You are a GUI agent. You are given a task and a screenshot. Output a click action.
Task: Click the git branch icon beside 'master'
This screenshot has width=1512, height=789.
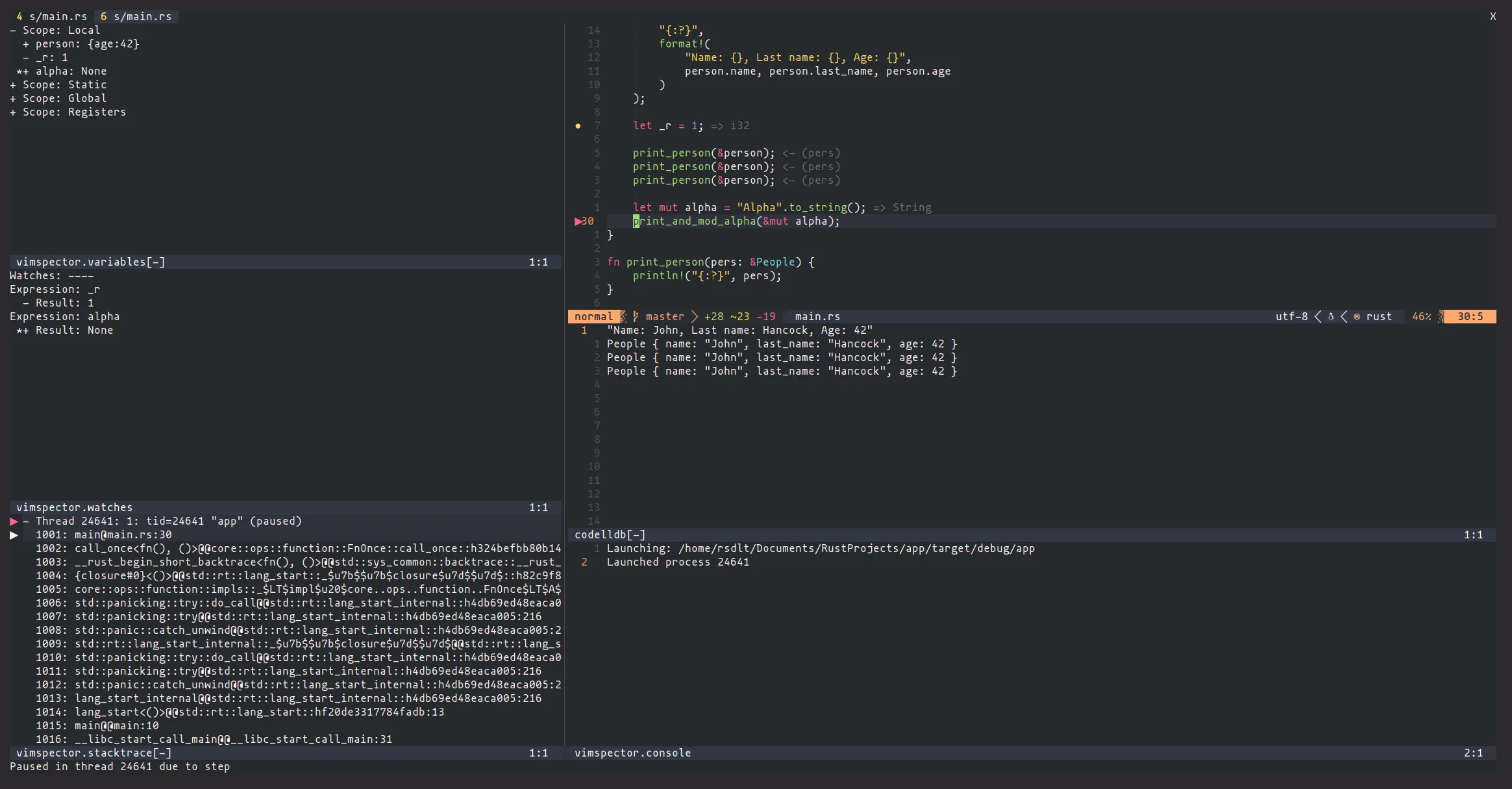[636, 316]
